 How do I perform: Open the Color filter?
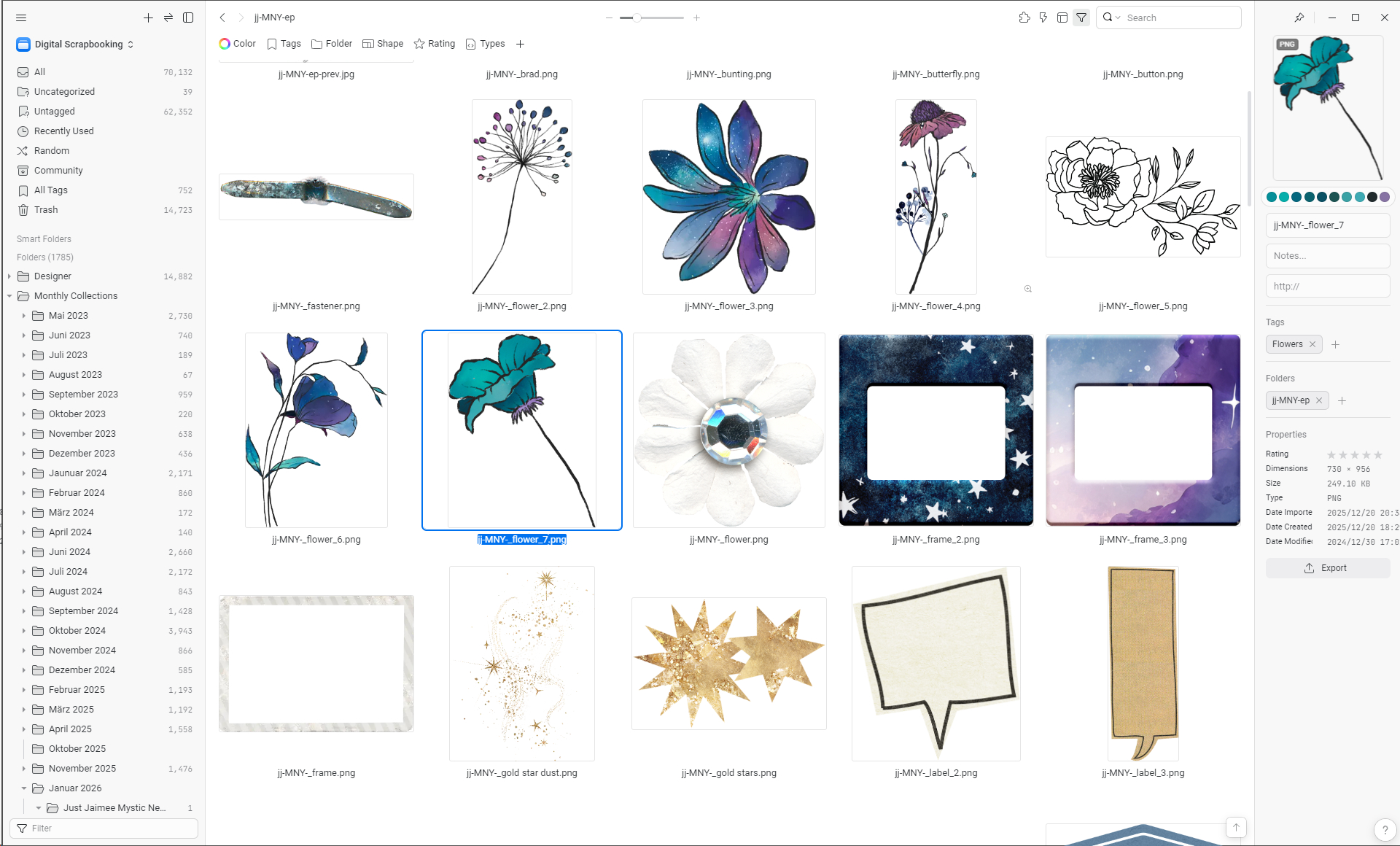(x=237, y=44)
